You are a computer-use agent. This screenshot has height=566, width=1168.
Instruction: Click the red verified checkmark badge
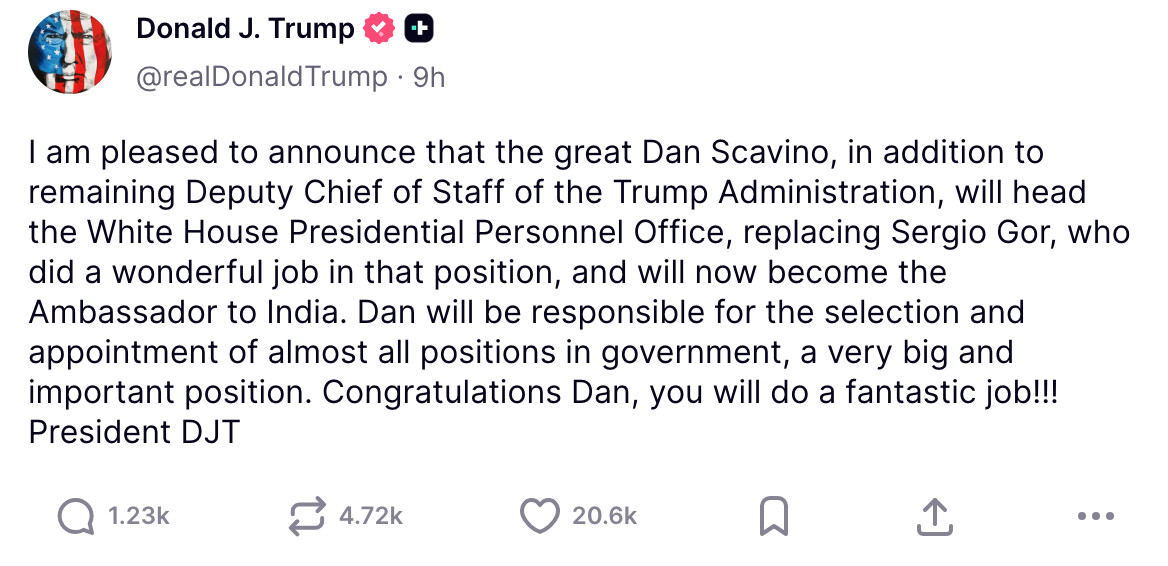coord(379,30)
